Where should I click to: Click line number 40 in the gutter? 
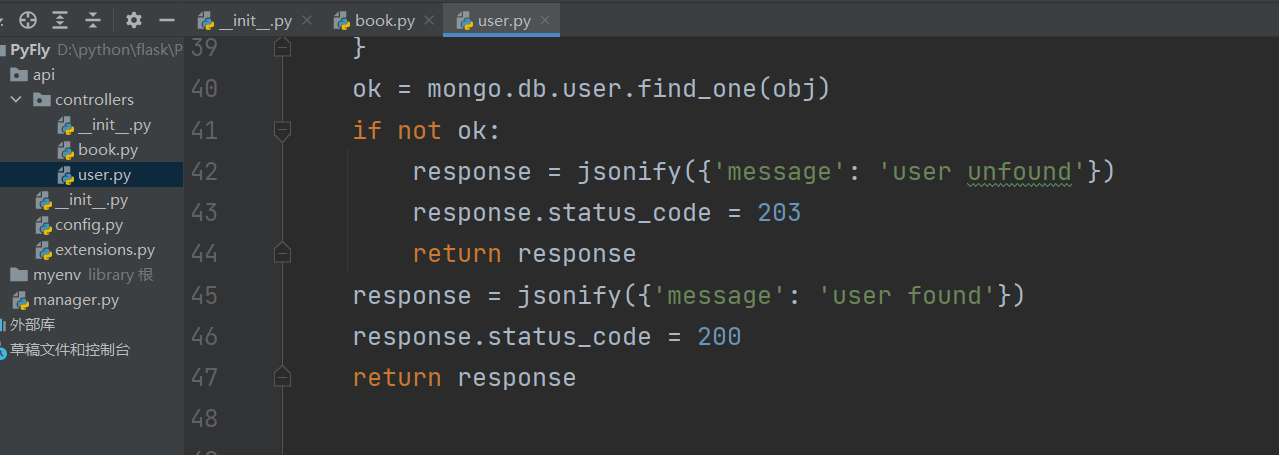pos(203,89)
